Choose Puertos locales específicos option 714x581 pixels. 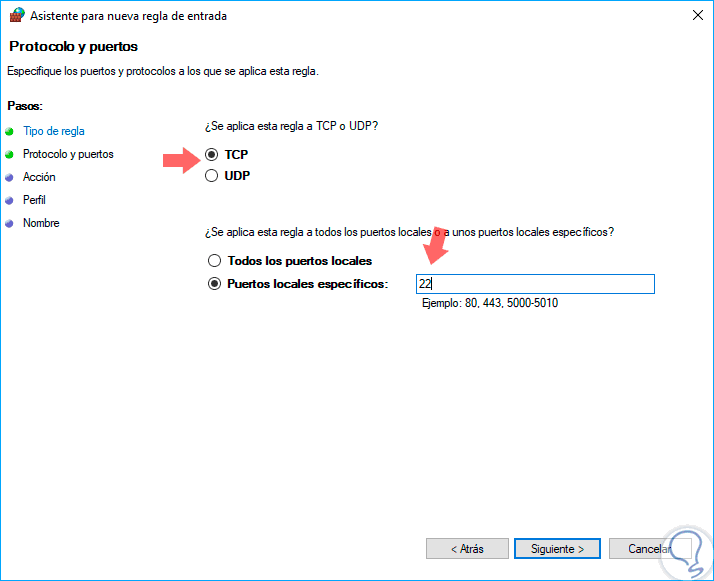pos(214,284)
